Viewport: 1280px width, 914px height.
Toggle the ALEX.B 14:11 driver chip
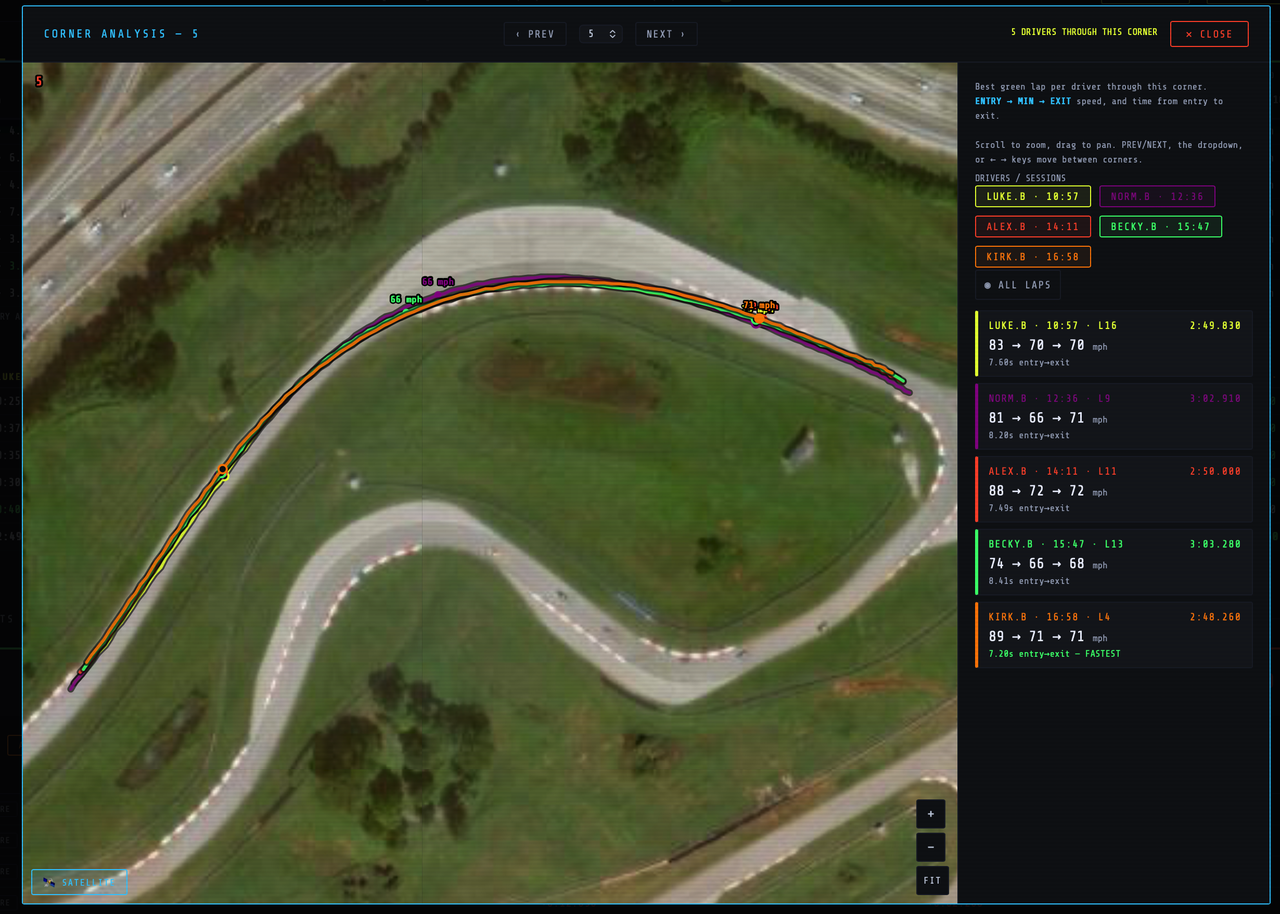(1033, 226)
